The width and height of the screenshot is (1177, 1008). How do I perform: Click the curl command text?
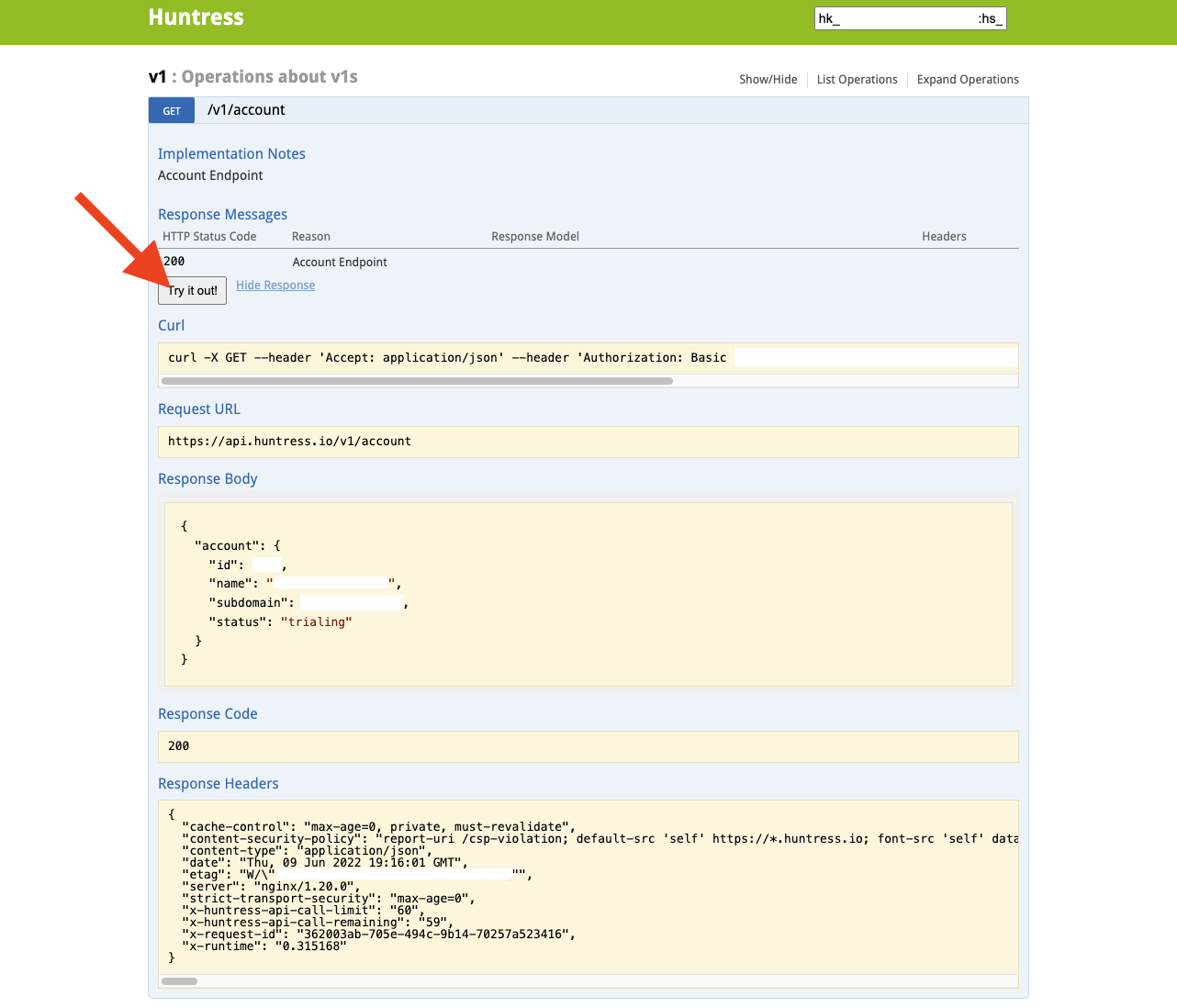[447, 358]
